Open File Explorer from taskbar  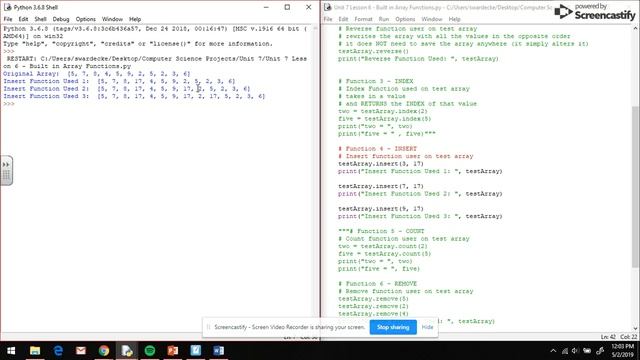click(35, 351)
